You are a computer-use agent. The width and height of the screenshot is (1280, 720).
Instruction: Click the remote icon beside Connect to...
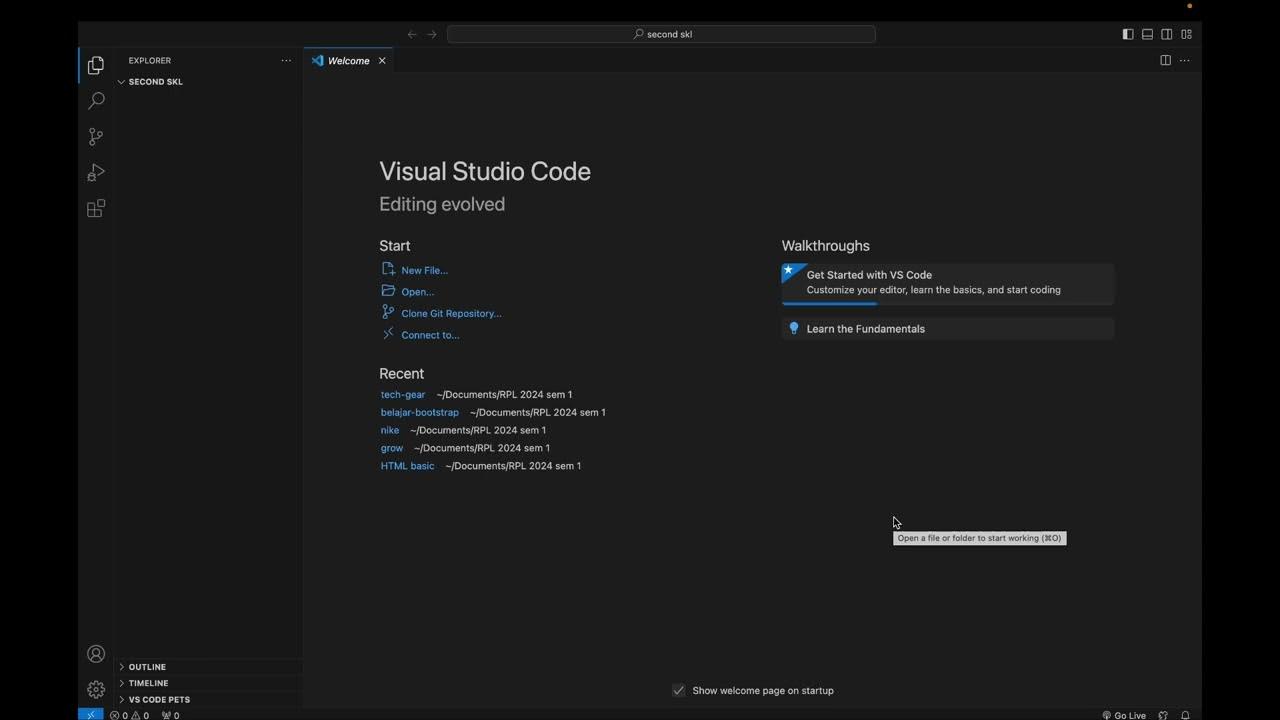(388, 334)
